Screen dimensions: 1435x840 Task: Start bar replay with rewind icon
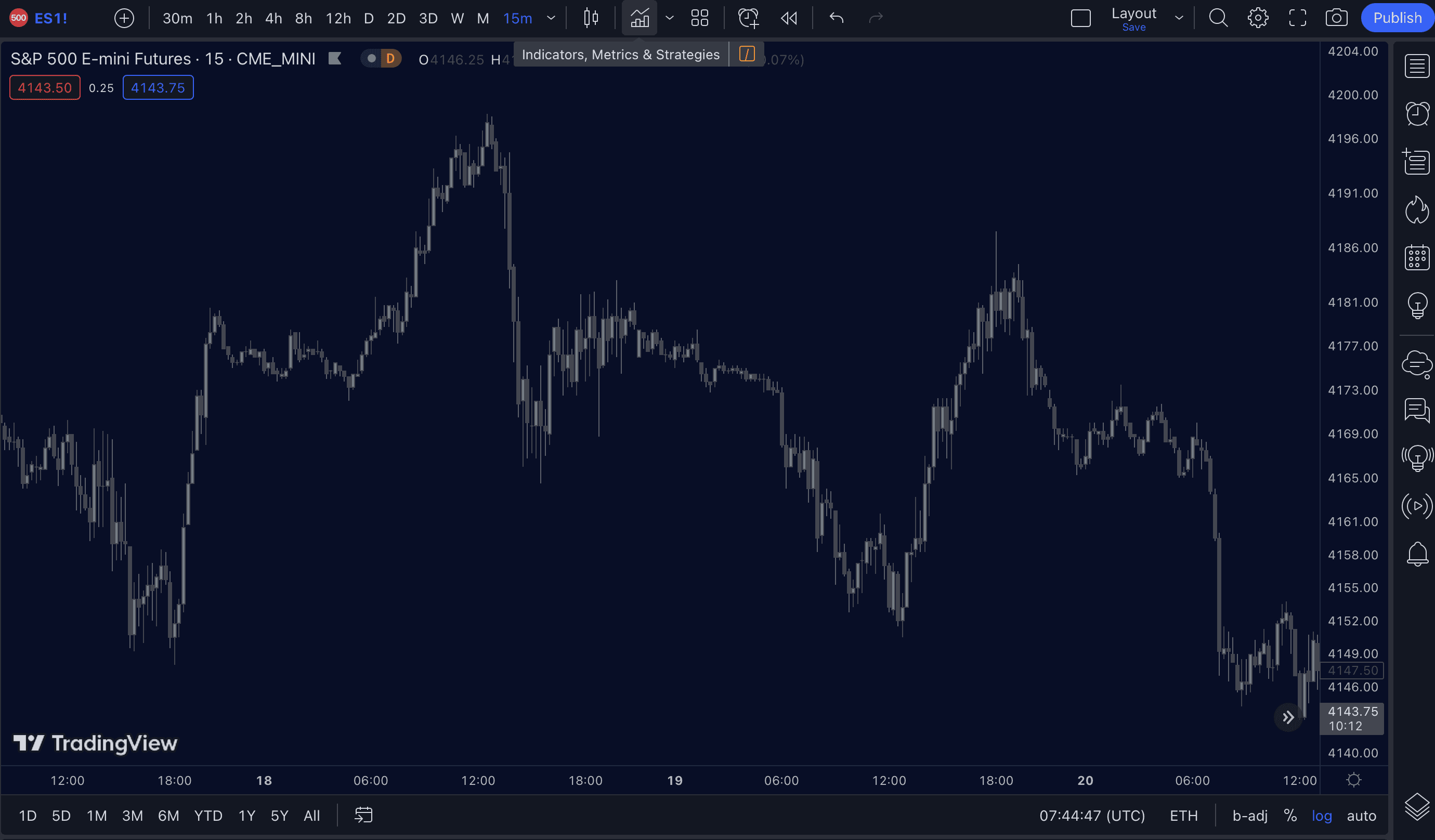point(789,18)
